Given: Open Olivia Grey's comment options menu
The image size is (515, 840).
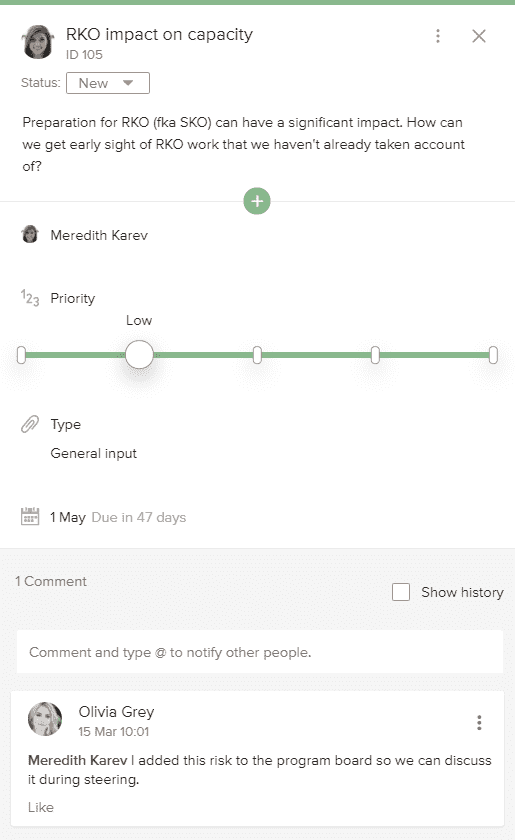Looking at the screenshot, I should [479, 723].
